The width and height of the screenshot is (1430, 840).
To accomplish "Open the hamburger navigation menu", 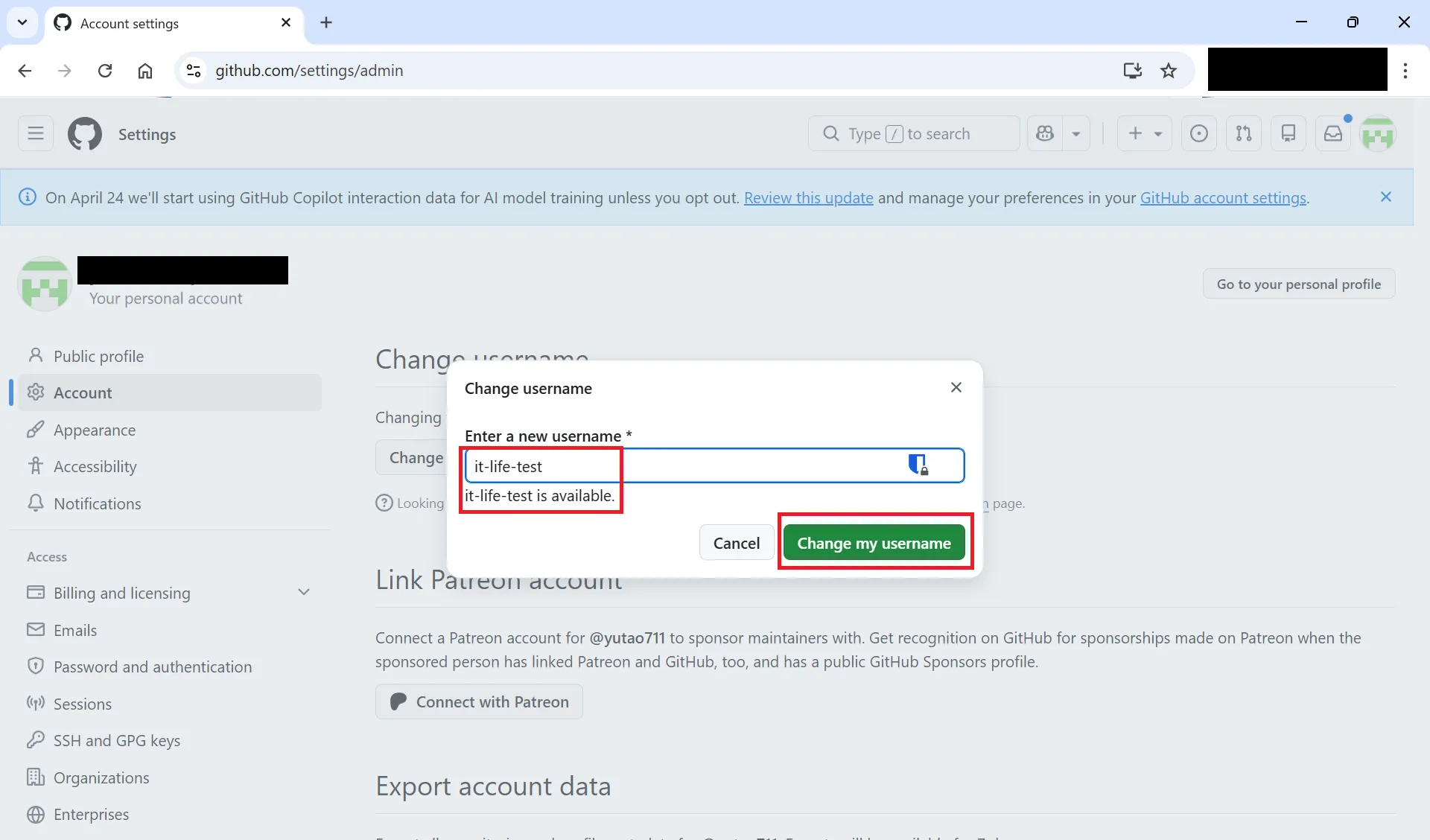I will coord(36,134).
